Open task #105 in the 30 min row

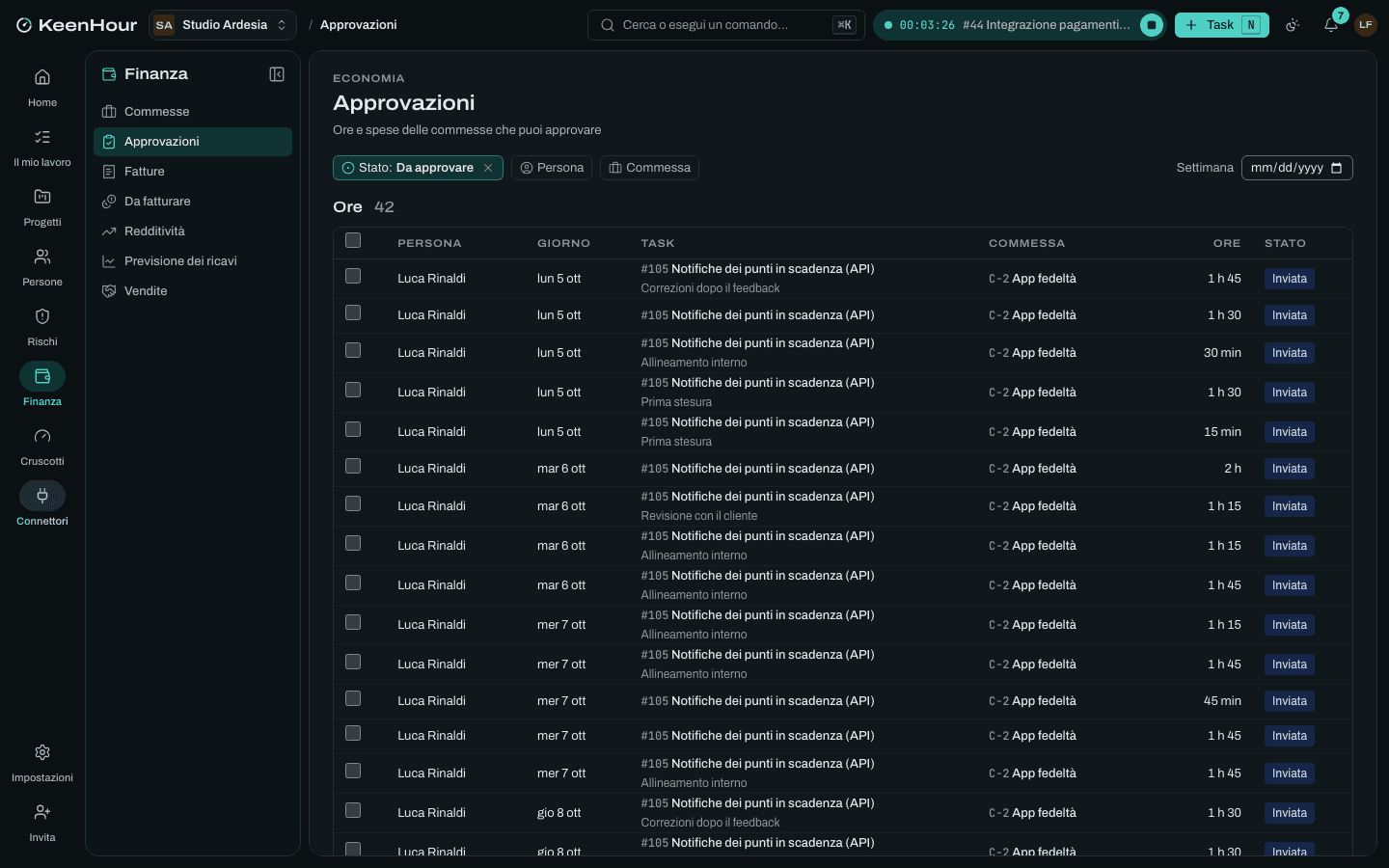pos(757,343)
